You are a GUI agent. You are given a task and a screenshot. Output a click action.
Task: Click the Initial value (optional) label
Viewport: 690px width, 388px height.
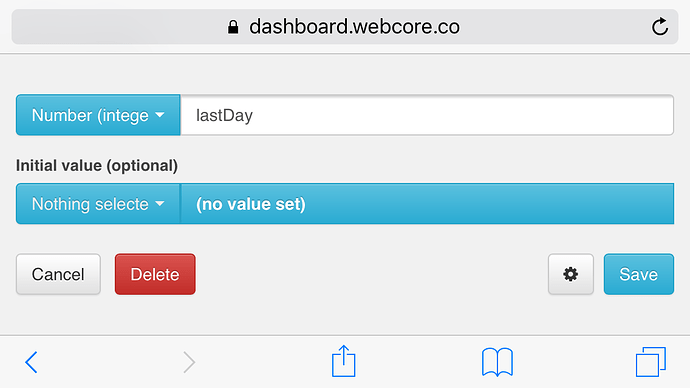[97, 166]
